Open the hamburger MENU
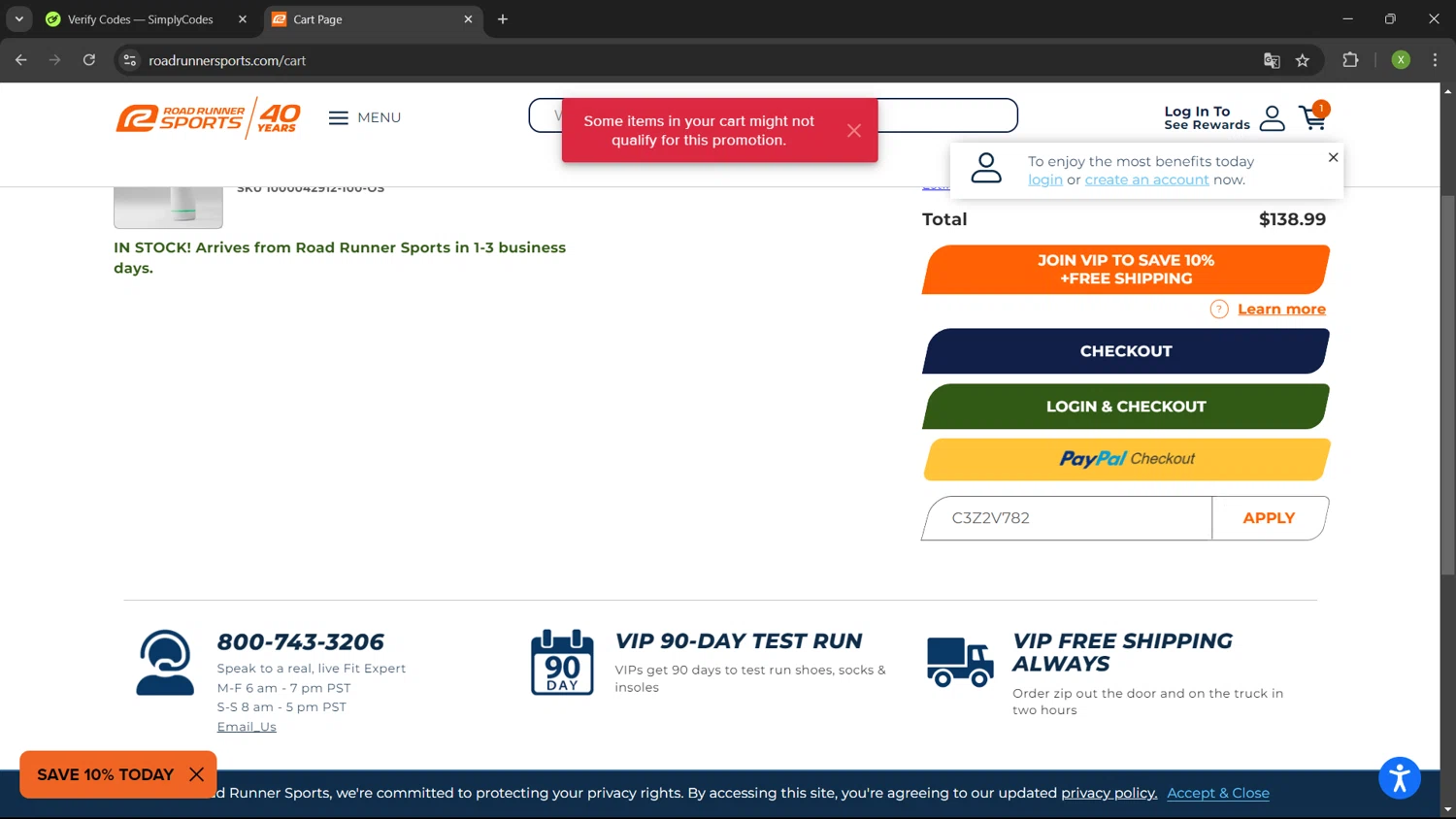This screenshot has height=819, width=1456. [x=365, y=117]
